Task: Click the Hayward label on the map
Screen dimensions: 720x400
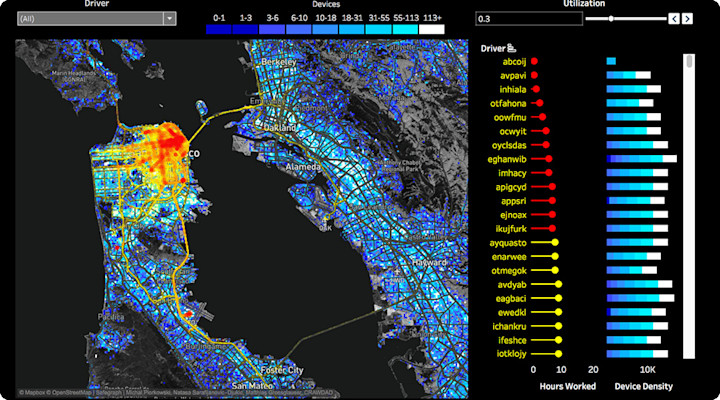Action: point(429,263)
